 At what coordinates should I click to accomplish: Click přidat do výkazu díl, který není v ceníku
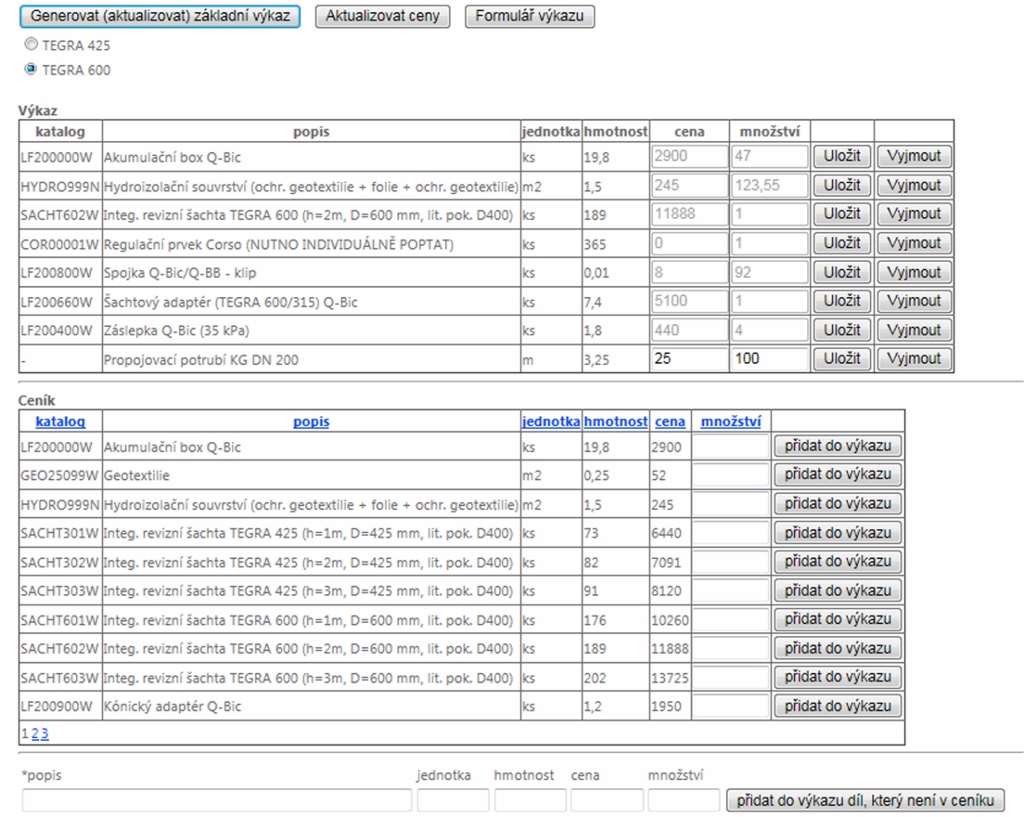(865, 800)
